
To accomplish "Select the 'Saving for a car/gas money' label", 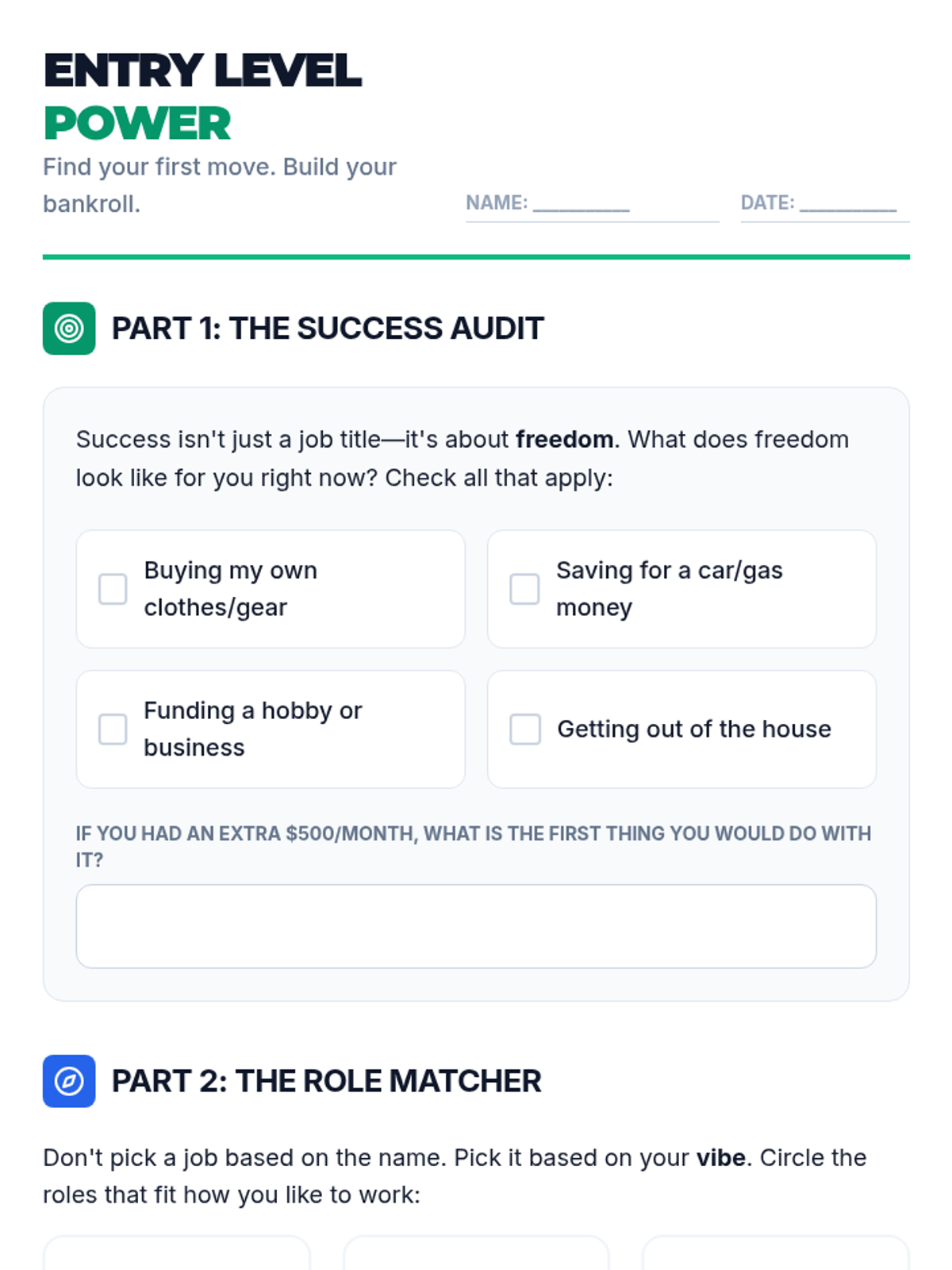I will 670,589.
